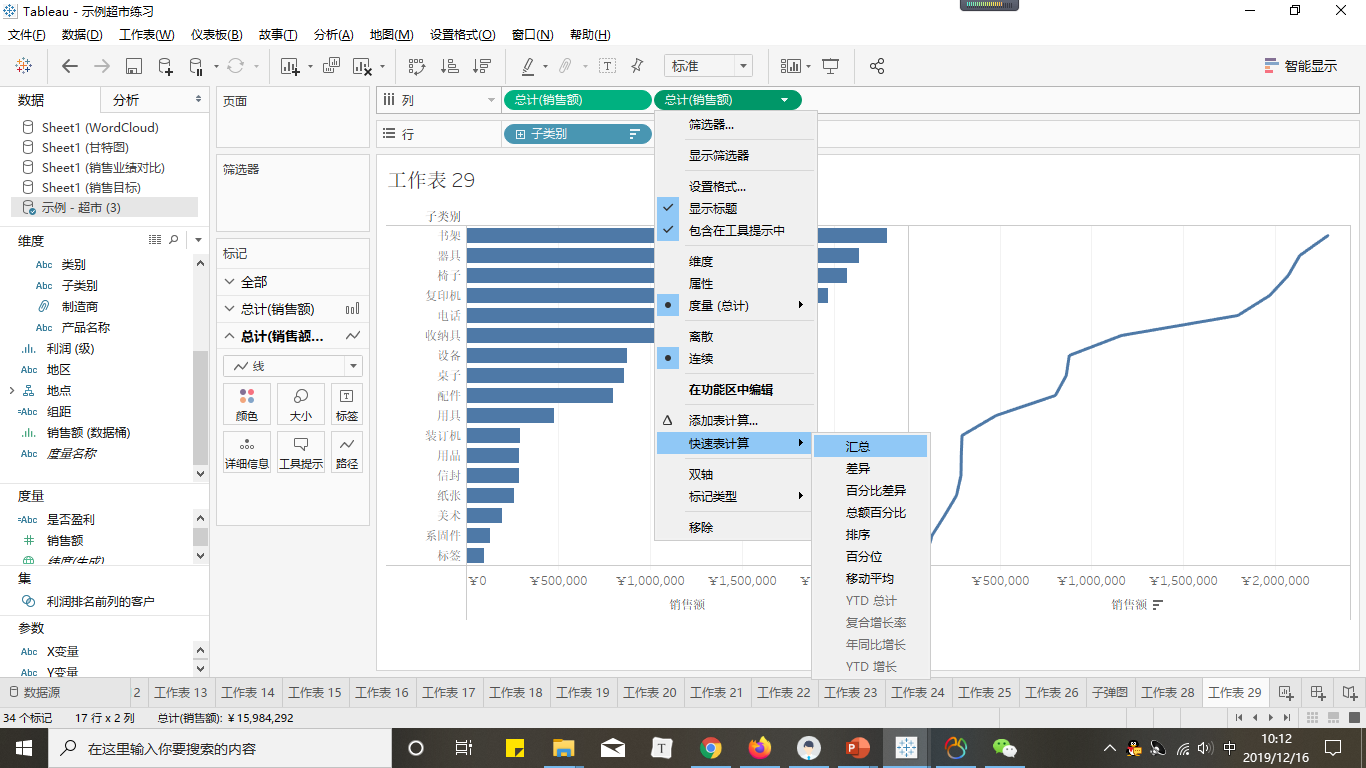Click the new worksheet tab icon at bottom
The height and width of the screenshot is (768, 1366).
coord(1285,692)
